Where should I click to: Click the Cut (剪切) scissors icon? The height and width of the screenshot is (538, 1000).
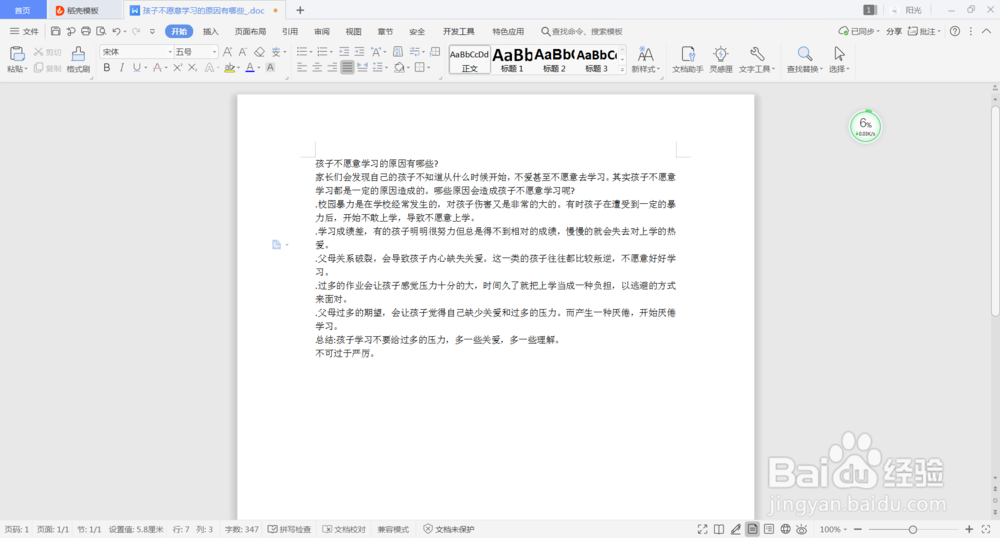point(38,52)
